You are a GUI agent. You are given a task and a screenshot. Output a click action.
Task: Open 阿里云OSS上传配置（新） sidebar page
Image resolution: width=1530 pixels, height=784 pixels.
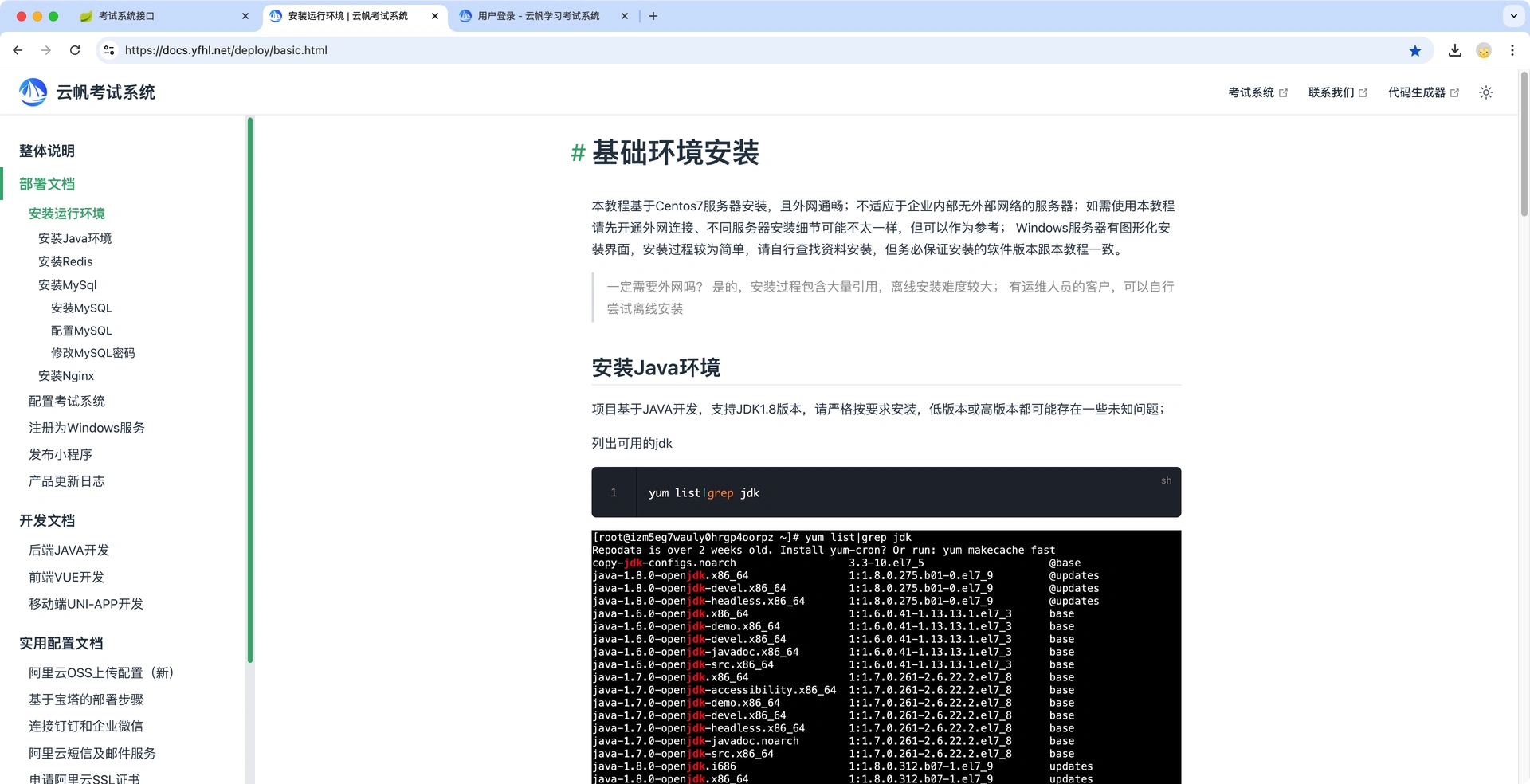(101, 673)
